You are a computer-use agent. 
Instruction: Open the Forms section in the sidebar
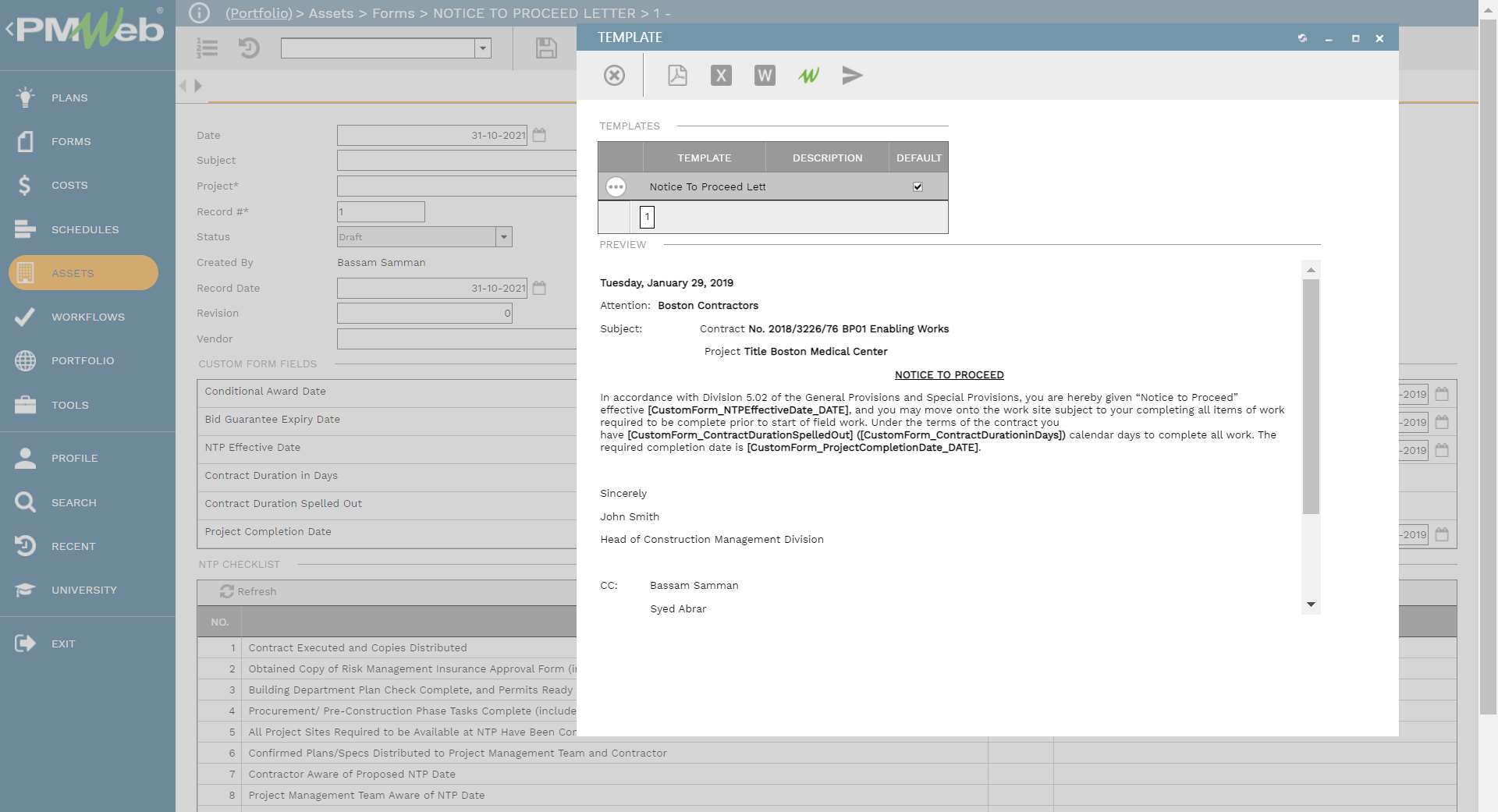coord(70,141)
